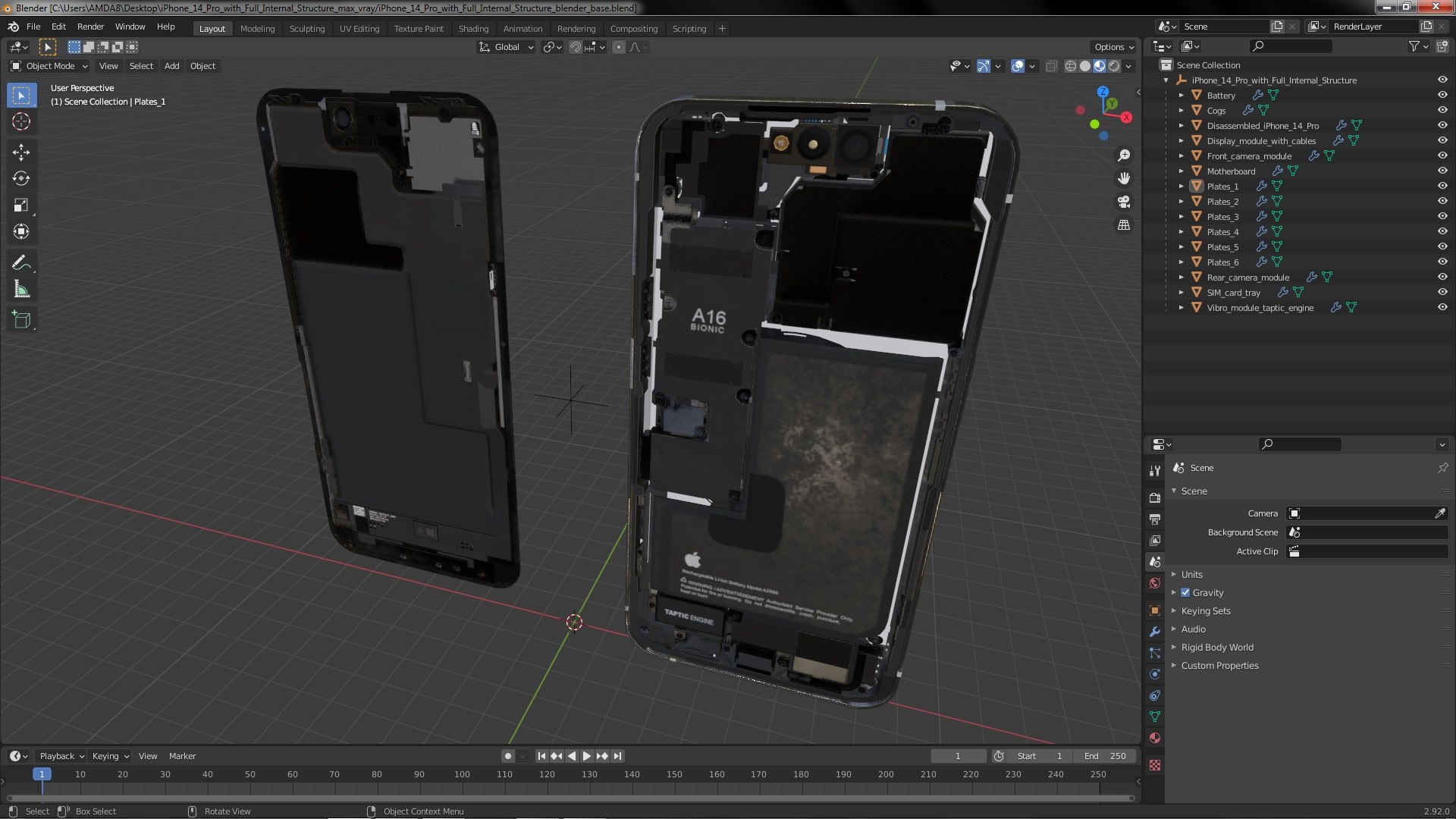Open the Tool properties tab
Screen dimensions: 1456x819
1155,471
